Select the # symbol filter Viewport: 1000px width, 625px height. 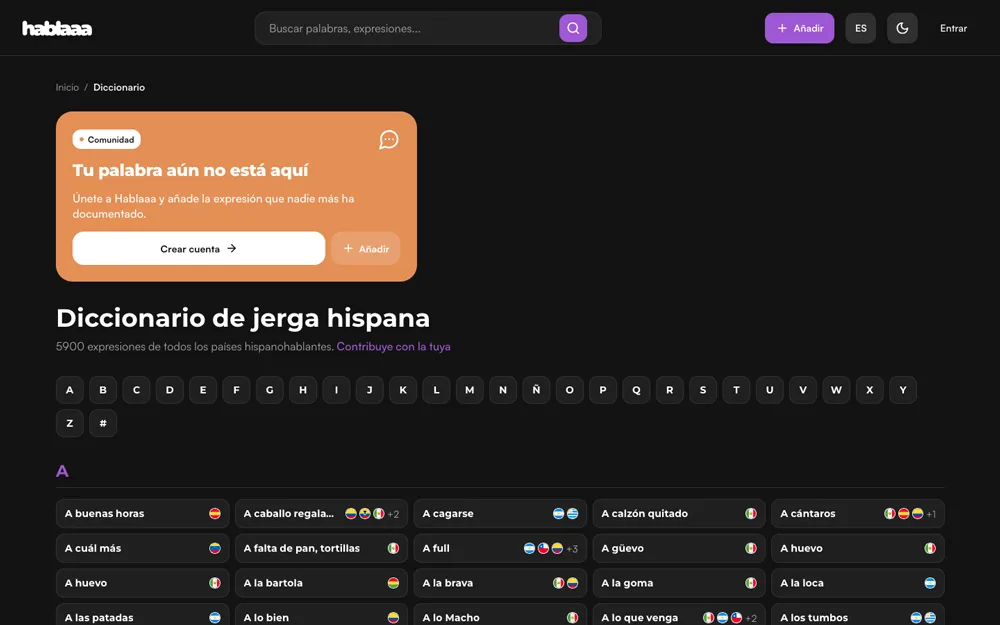(103, 423)
